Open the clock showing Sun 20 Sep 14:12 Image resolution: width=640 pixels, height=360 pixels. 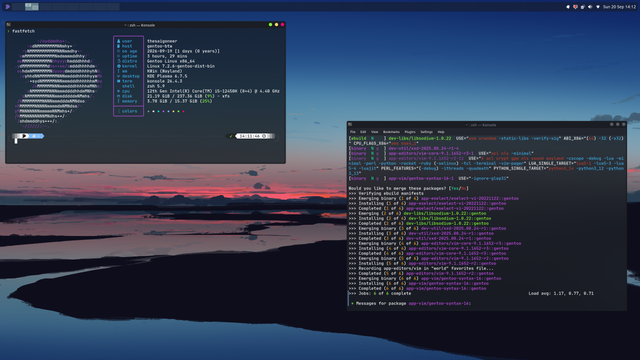click(619, 7)
